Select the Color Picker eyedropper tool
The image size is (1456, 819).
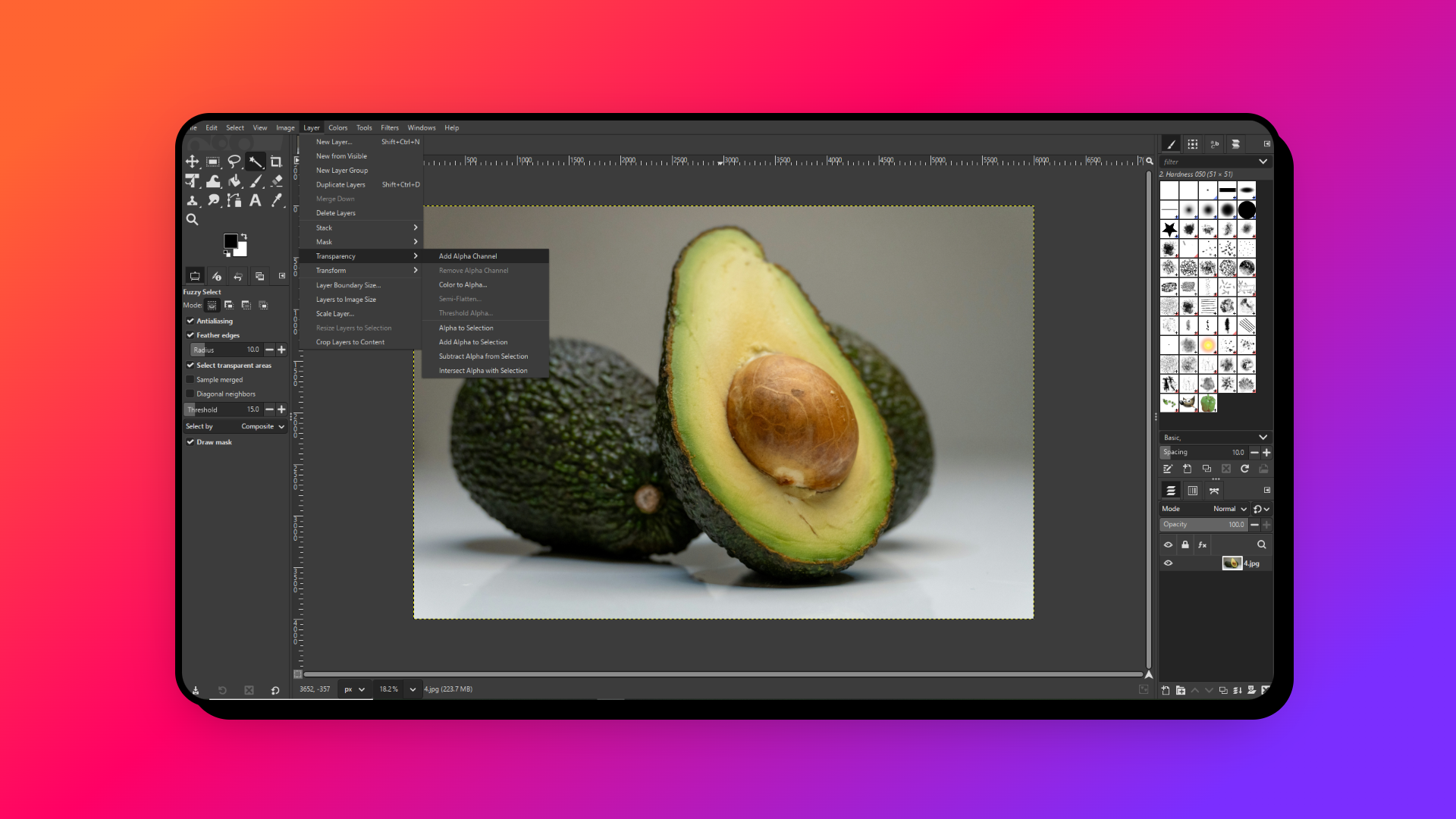coord(276,200)
